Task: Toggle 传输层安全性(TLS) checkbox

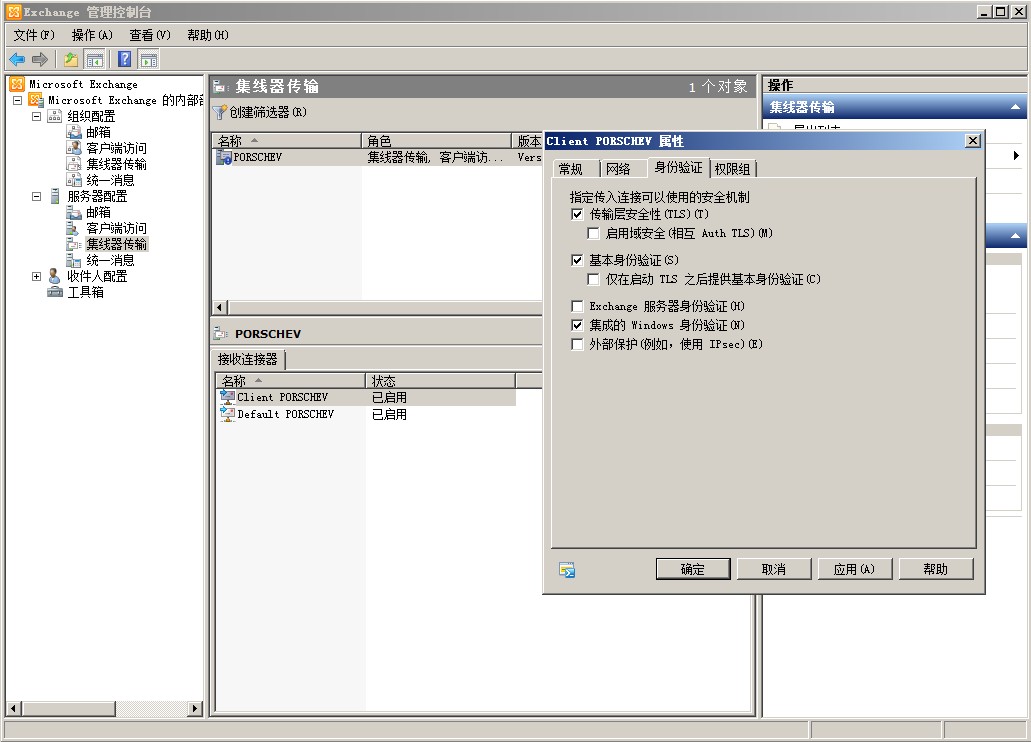Action: [577, 214]
